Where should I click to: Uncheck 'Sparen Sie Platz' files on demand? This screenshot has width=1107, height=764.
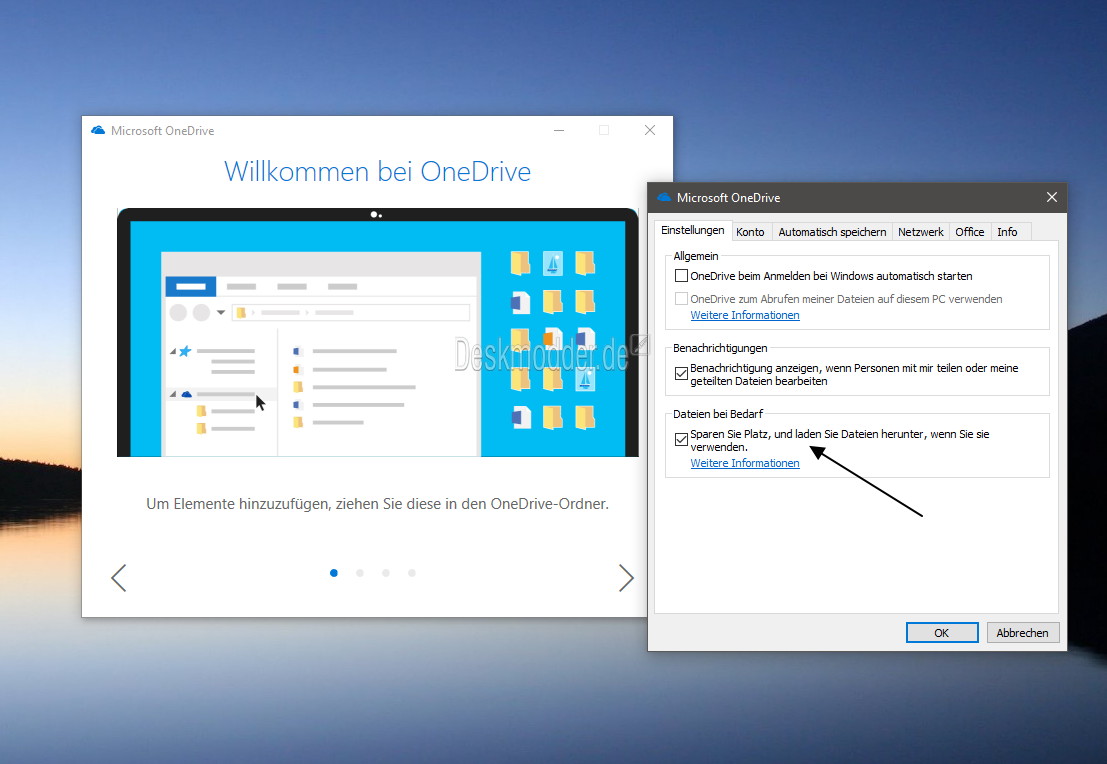[681, 439]
